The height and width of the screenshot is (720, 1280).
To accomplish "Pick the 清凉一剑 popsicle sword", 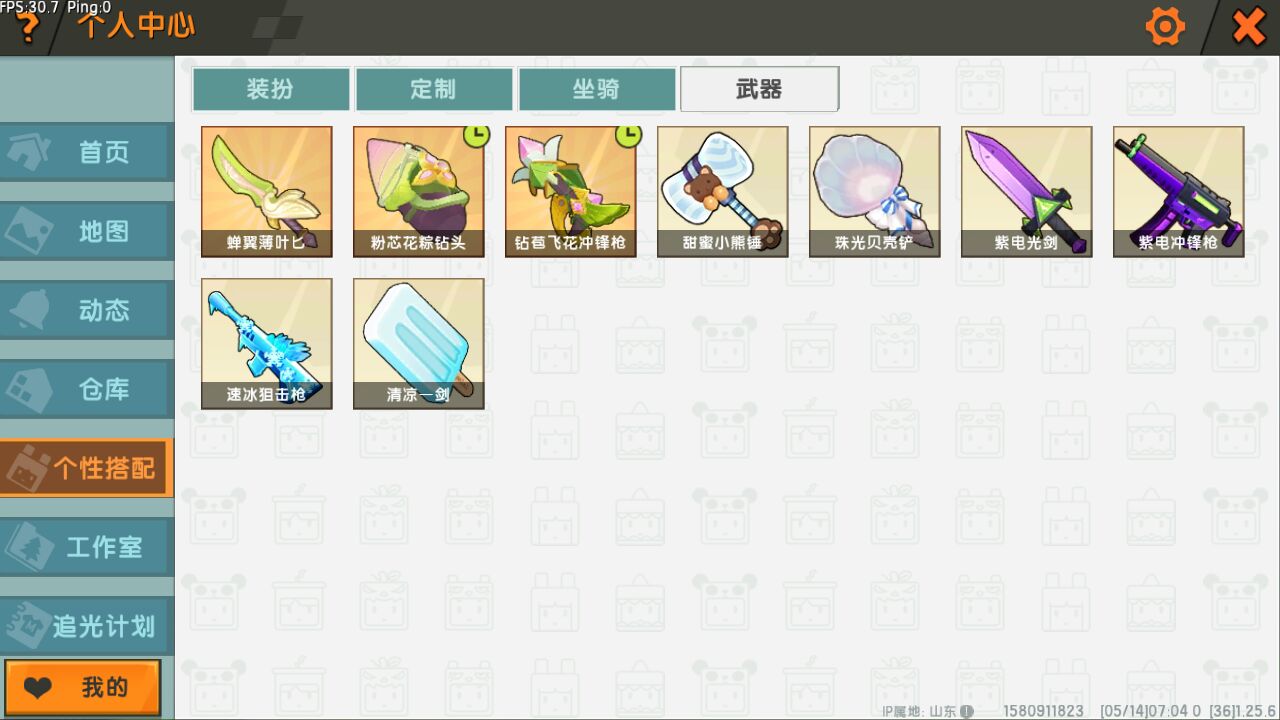I will pos(419,343).
